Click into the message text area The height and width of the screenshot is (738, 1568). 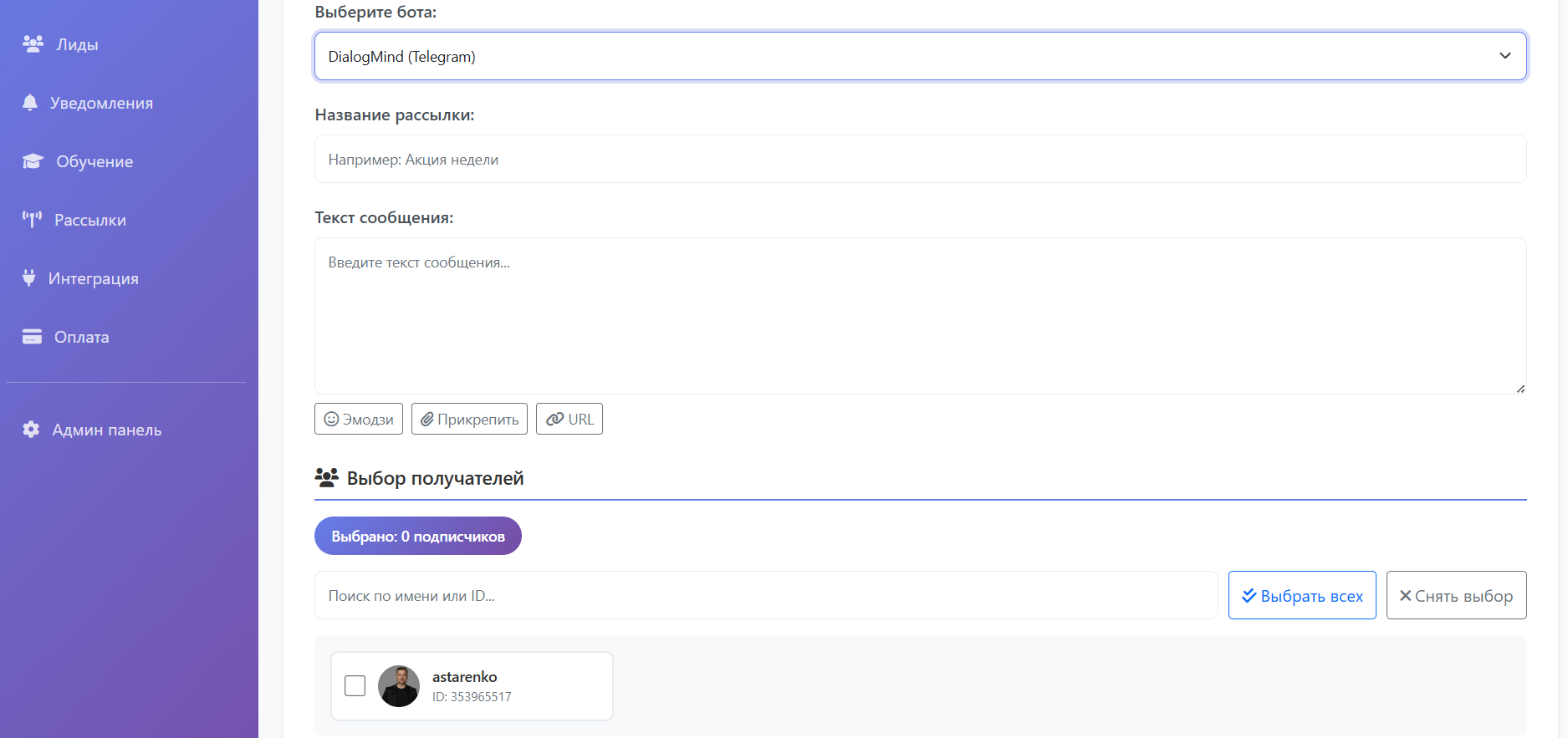pos(920,316)
